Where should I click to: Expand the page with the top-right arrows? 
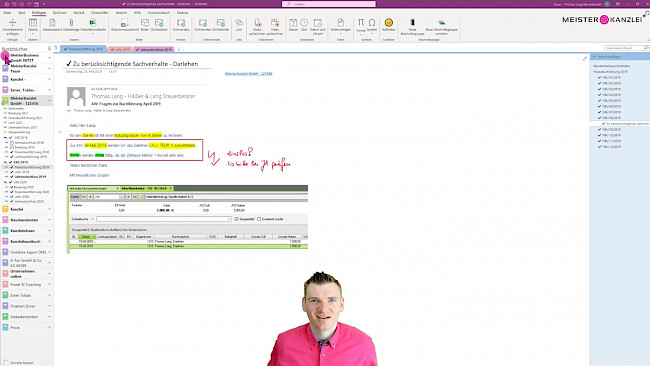pos(585,58)
